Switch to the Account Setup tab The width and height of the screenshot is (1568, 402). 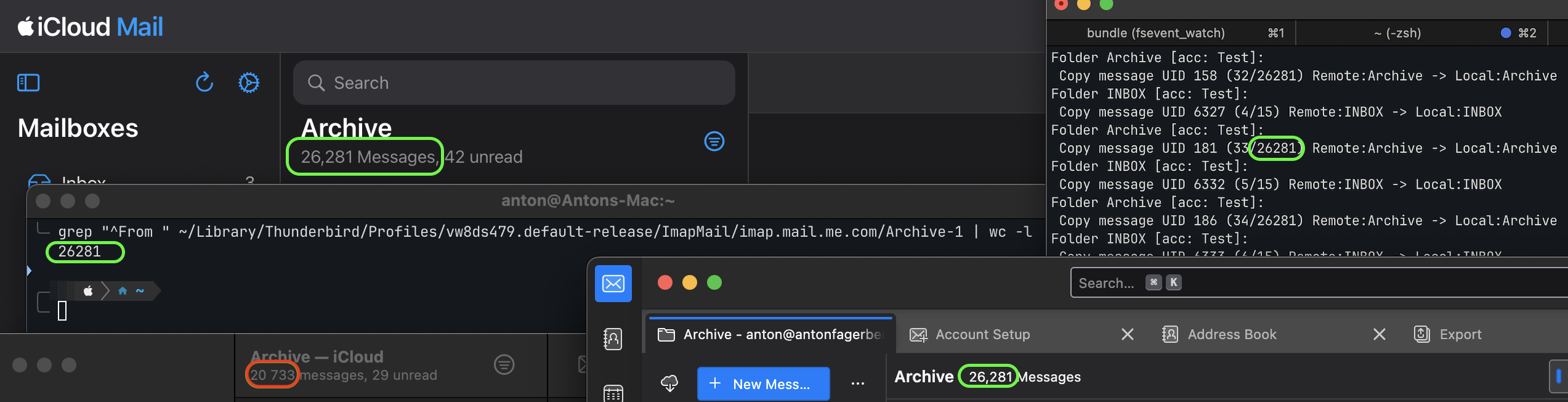(x=982, y=334)
